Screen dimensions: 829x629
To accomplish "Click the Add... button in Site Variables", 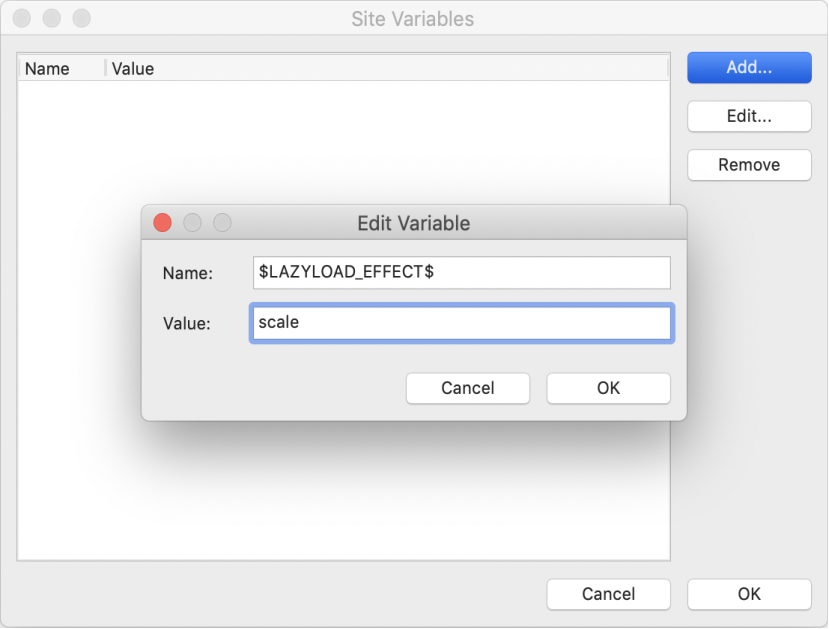I will point(749,68).
